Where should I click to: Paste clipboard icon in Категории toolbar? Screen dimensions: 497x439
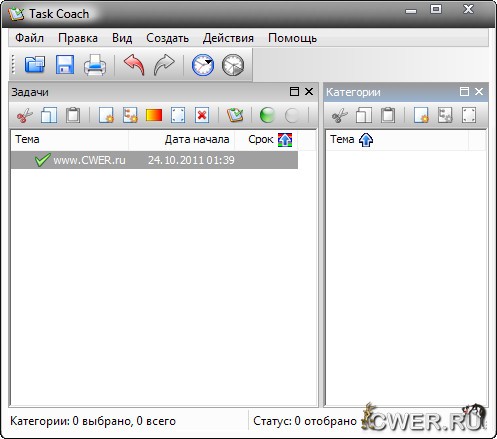[388, 116]
